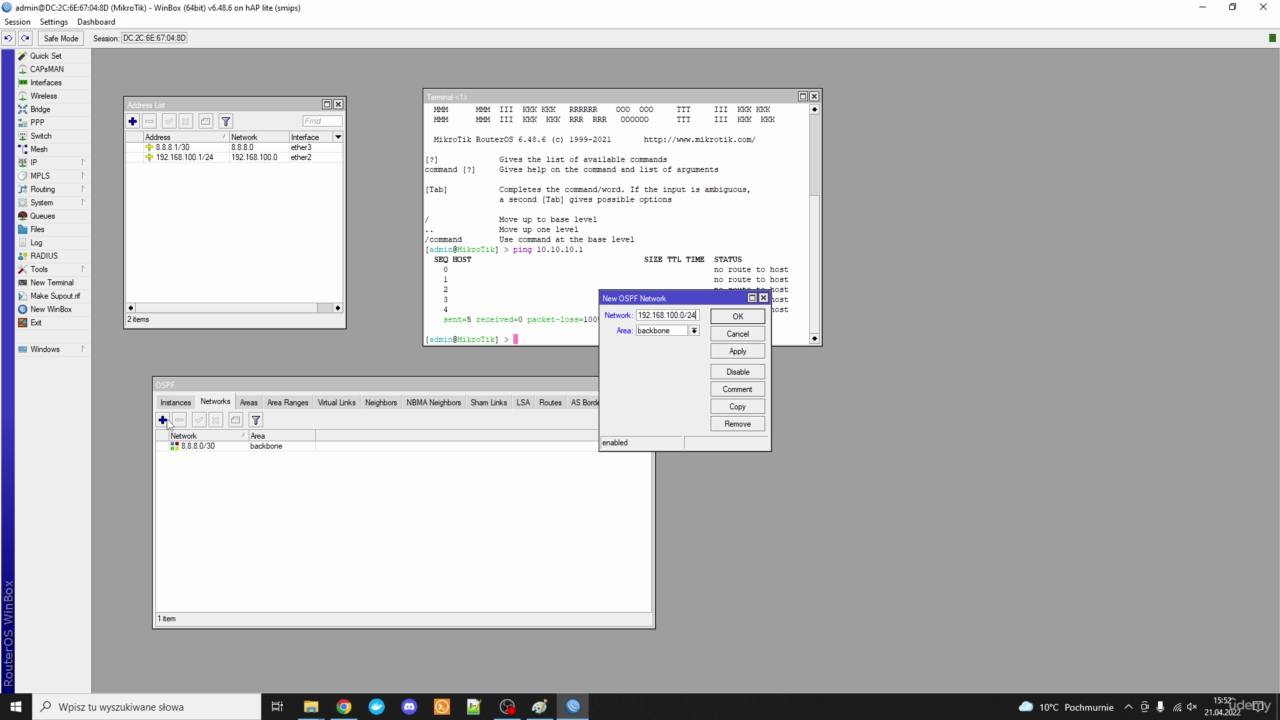Click Comment button in OSPF dialog
Viewport: 1280px width, 720px height.
pos(738,389)
